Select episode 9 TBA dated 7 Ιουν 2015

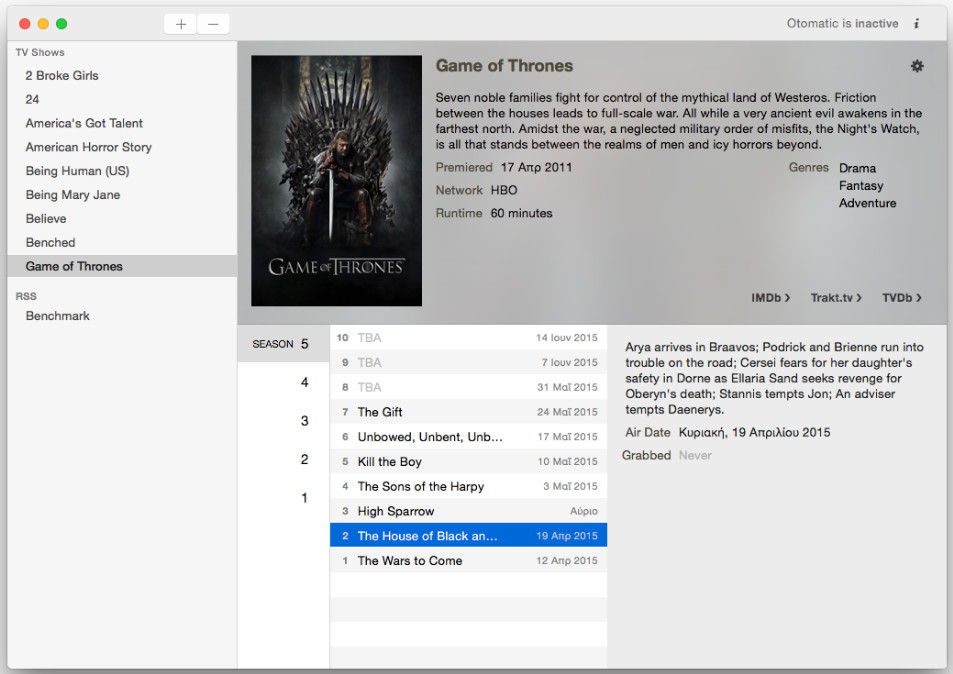pos(469,362)
